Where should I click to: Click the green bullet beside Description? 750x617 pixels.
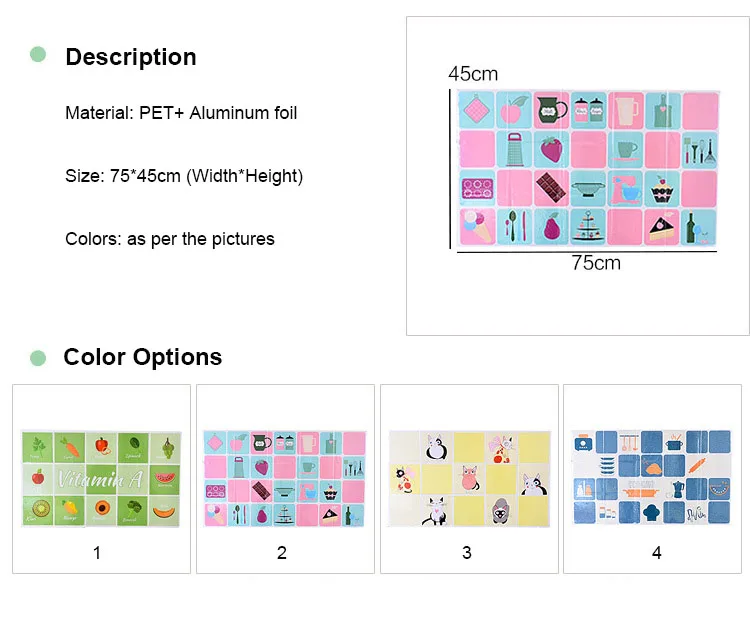pyautogui.click(x=38, y=55)
